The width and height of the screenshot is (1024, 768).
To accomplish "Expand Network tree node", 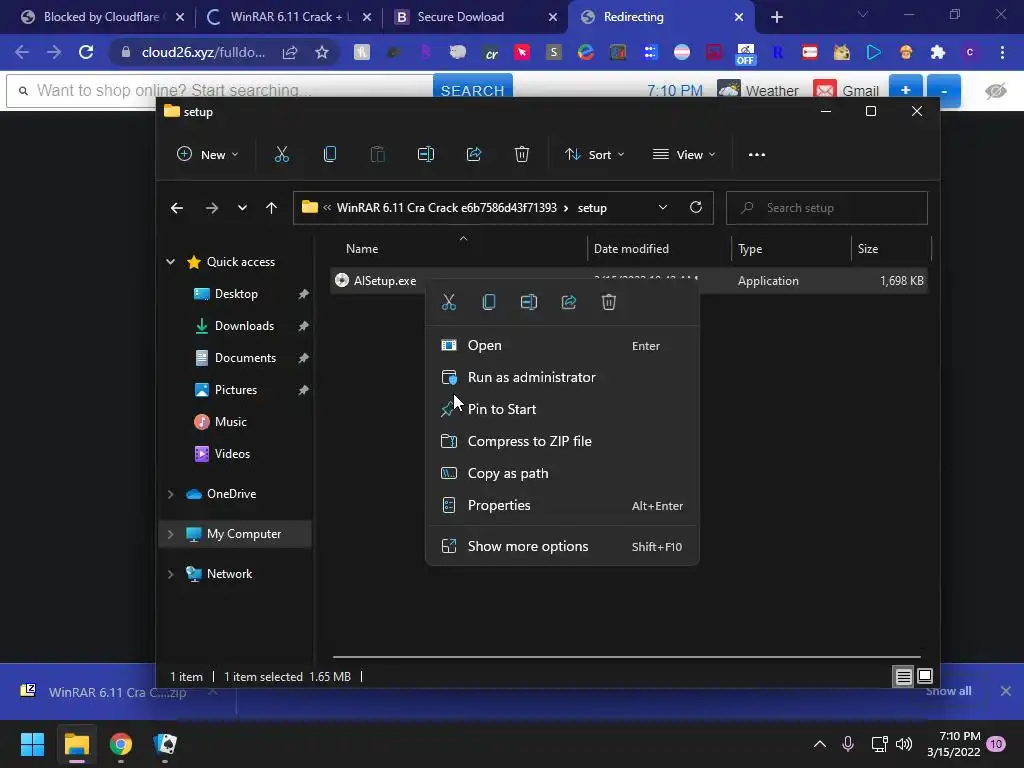I will click(170, 574).
